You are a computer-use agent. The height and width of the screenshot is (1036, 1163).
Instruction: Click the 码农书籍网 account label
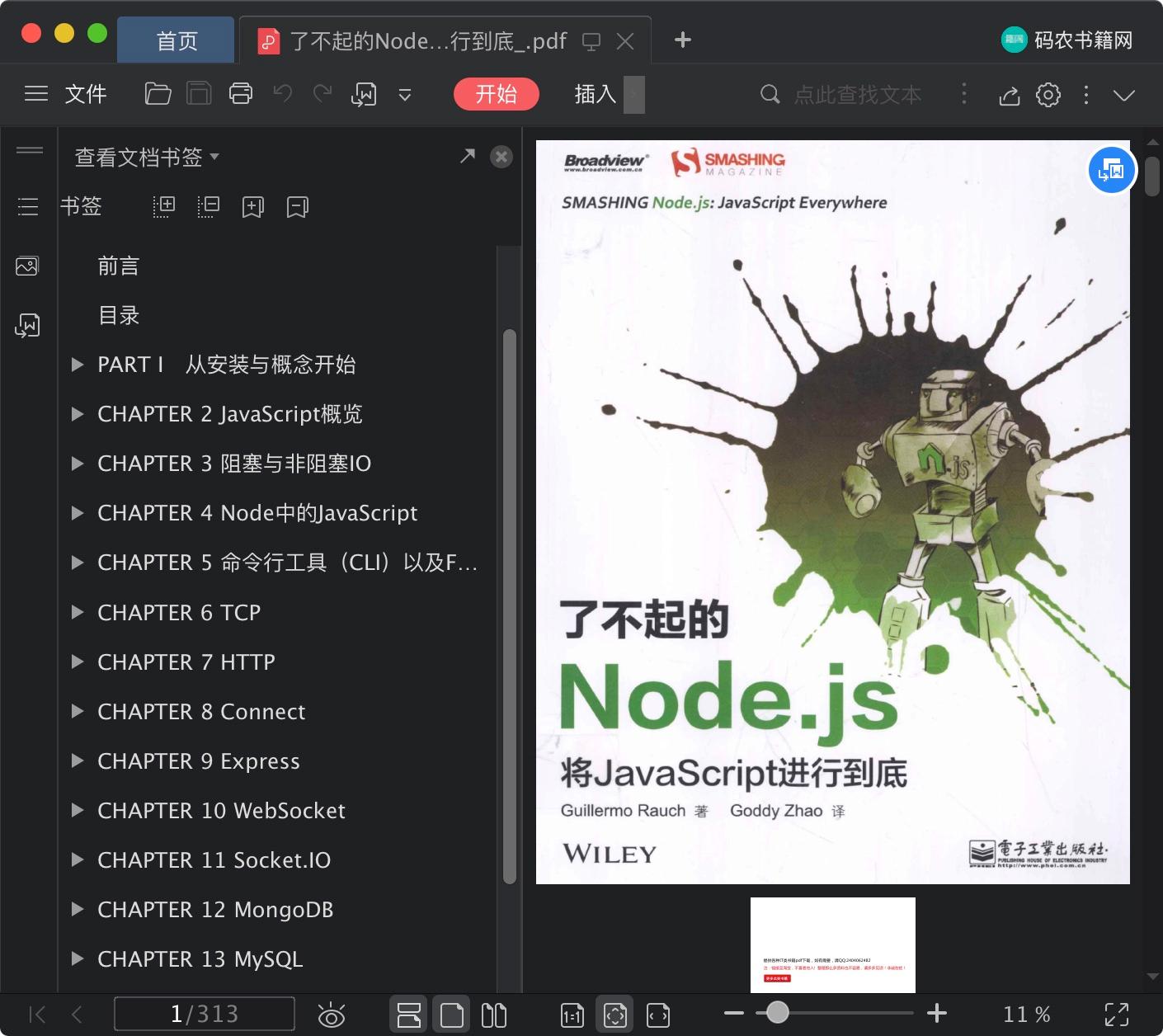coord(1083,40)
